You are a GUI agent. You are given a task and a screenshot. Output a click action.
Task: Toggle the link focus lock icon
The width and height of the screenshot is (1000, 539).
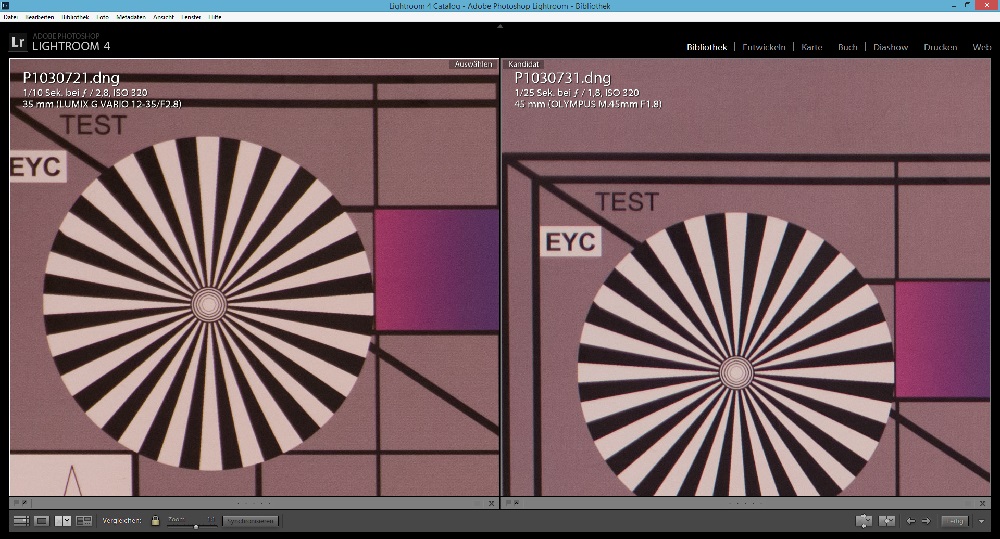click(155, 521)
